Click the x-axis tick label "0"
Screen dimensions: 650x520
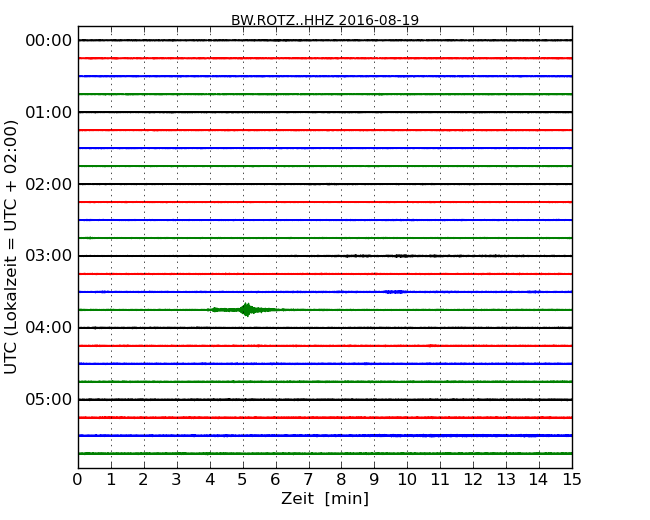[x=78, y=480]
